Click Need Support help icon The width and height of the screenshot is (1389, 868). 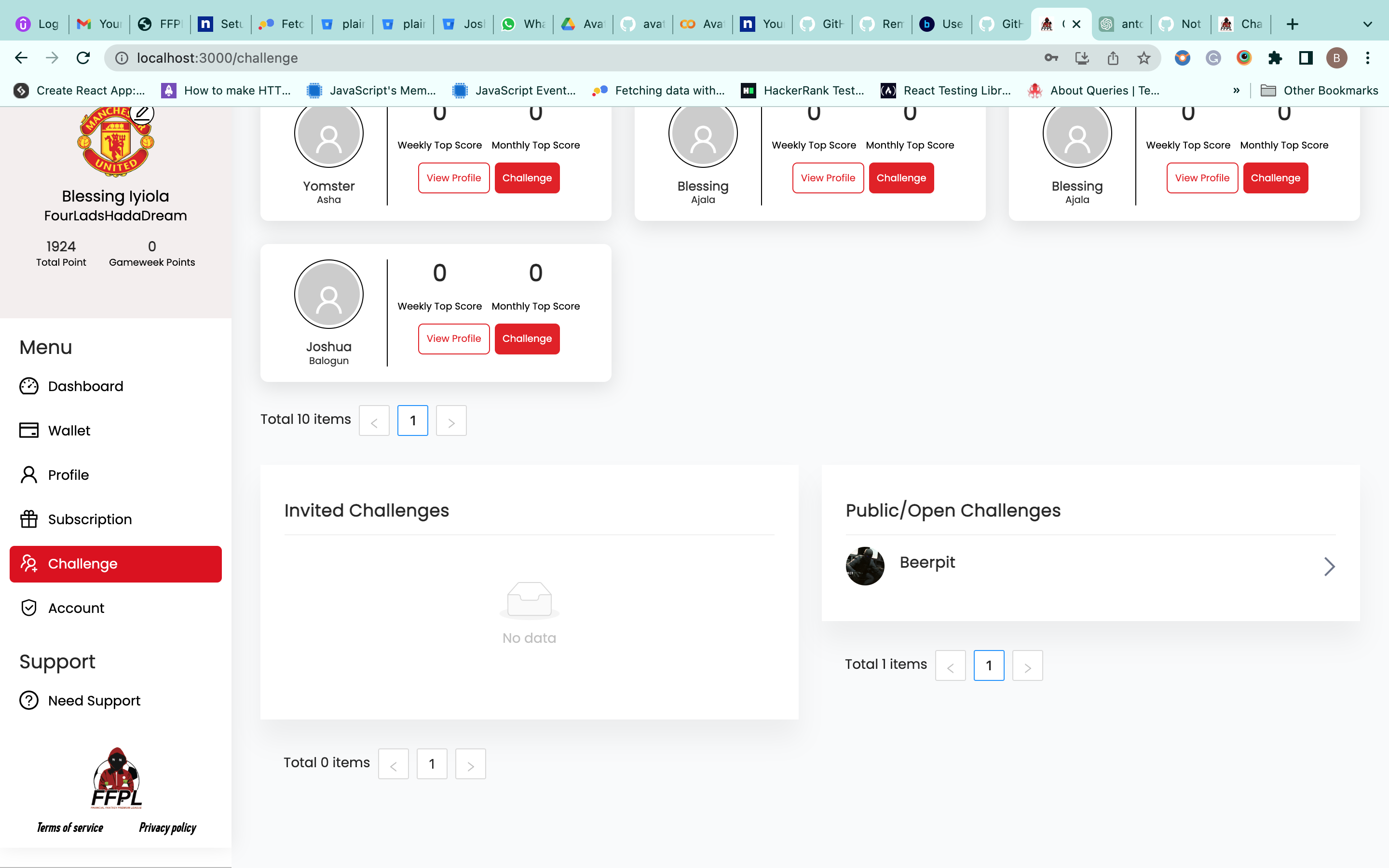[x=29, y=700]
